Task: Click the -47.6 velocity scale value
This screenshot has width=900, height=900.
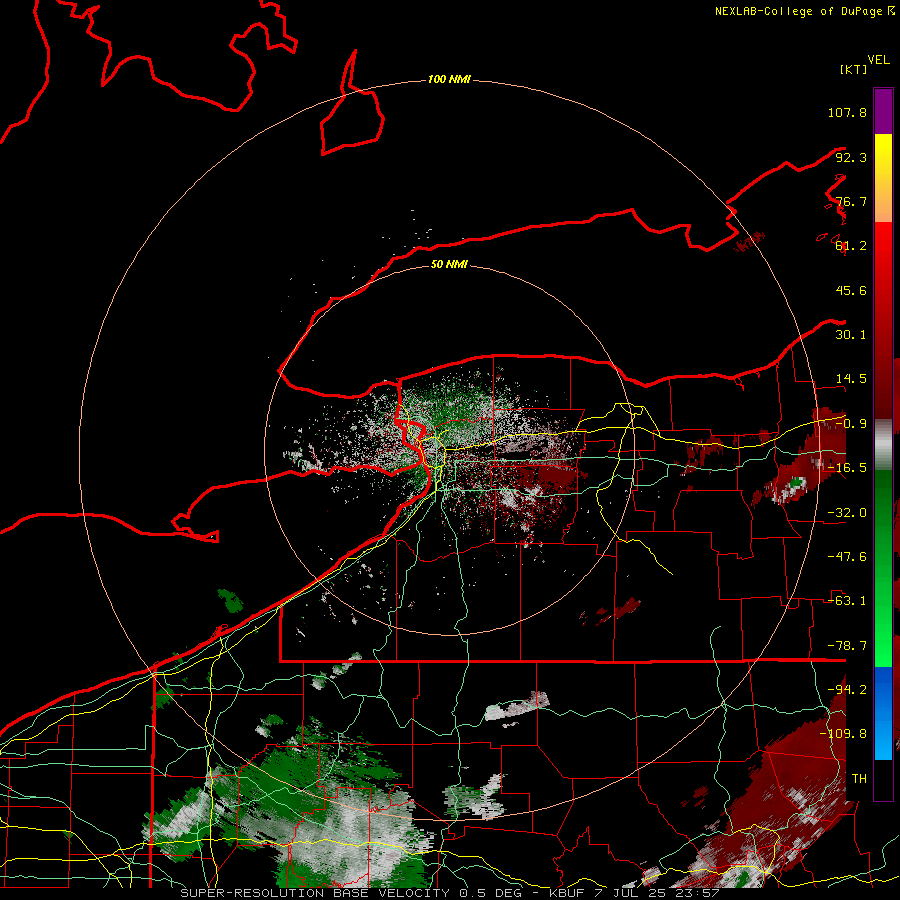Action: [847, 557]
